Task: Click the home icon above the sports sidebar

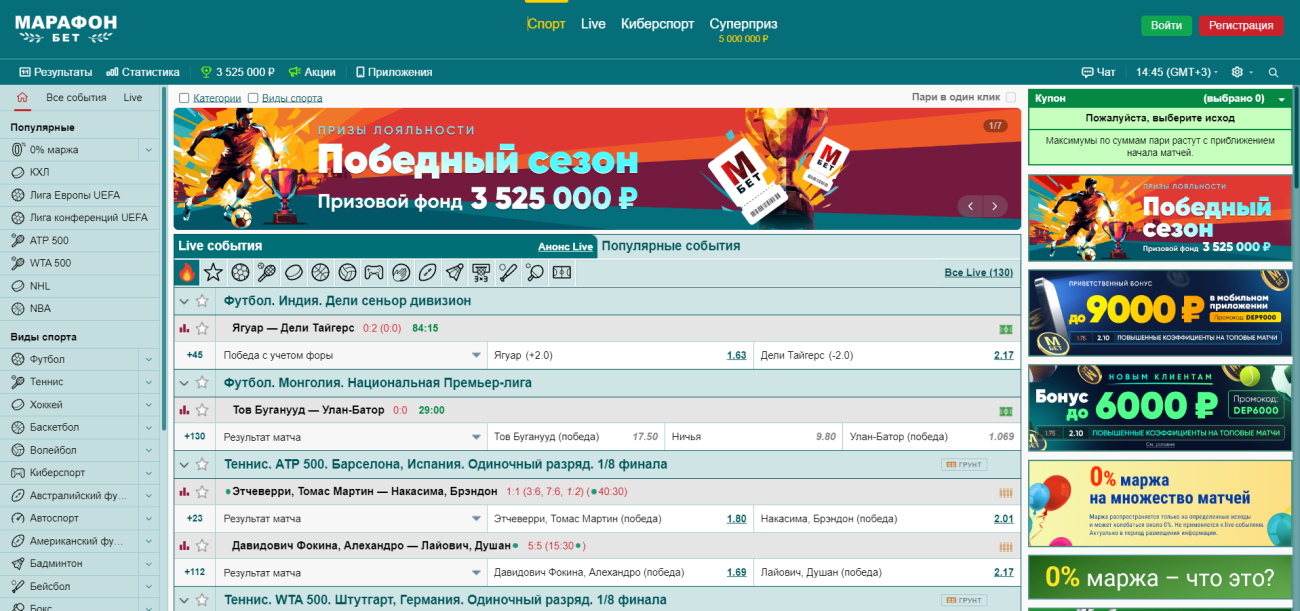Action: pos(22,97)
